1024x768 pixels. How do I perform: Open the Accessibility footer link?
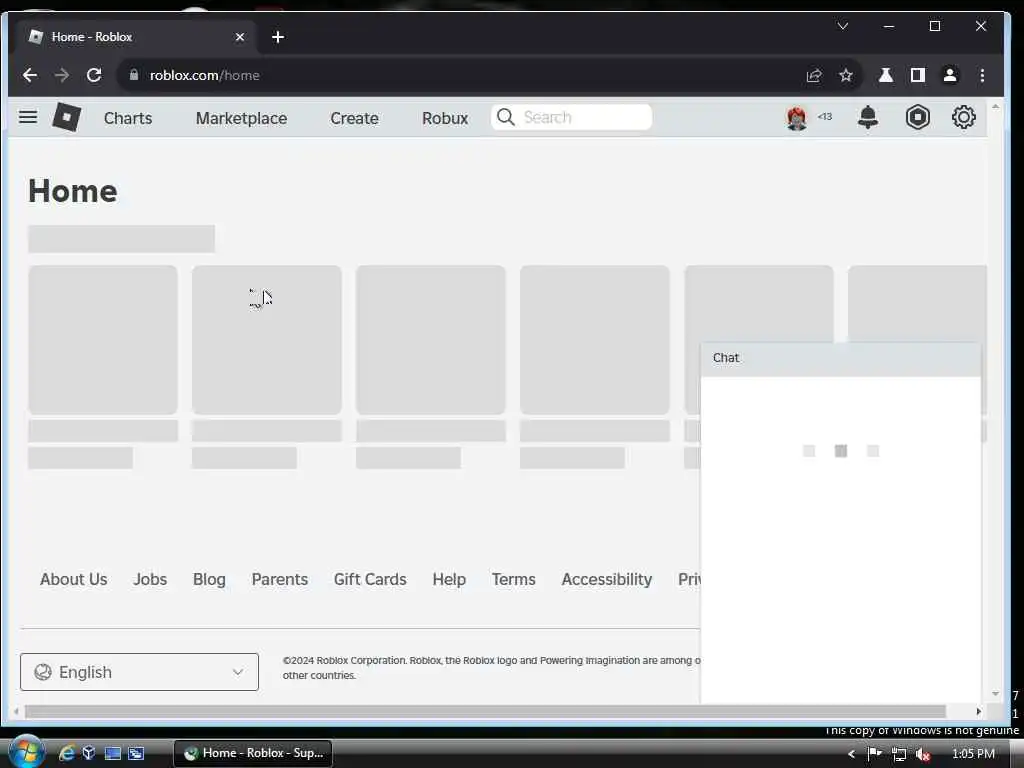coord(607,579)
